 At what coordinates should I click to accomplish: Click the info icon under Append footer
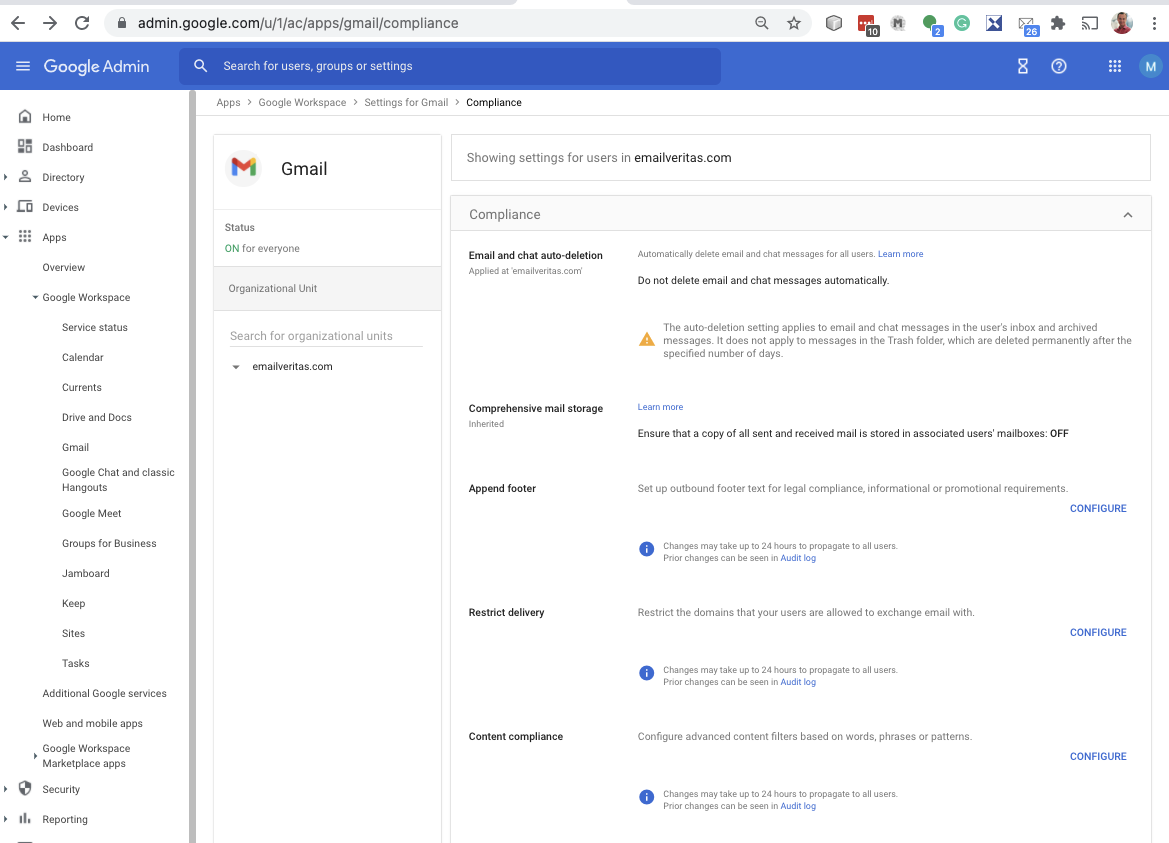pos(646,549)
